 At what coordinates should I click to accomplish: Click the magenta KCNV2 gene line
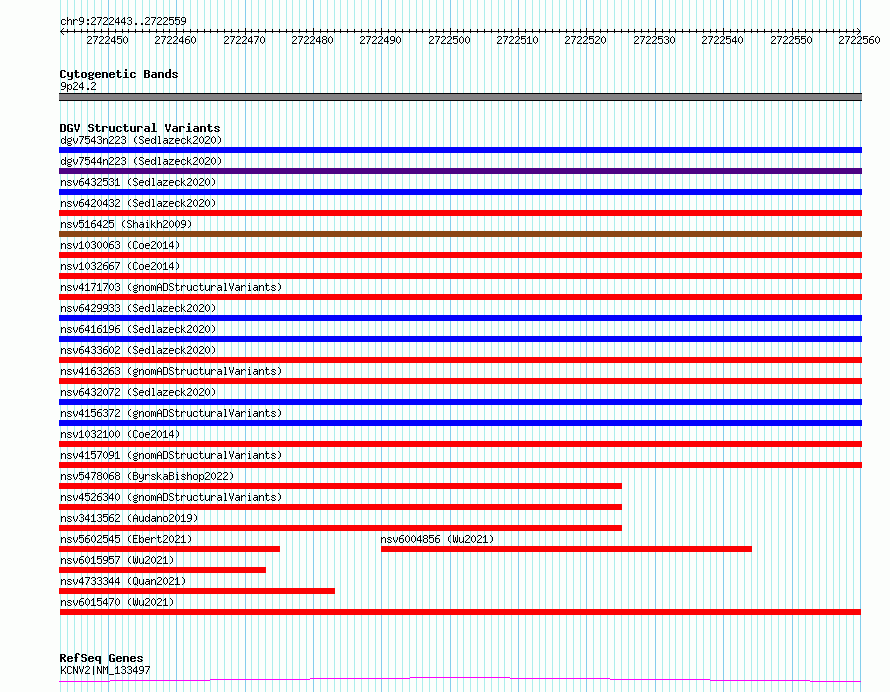pos(460,680)
